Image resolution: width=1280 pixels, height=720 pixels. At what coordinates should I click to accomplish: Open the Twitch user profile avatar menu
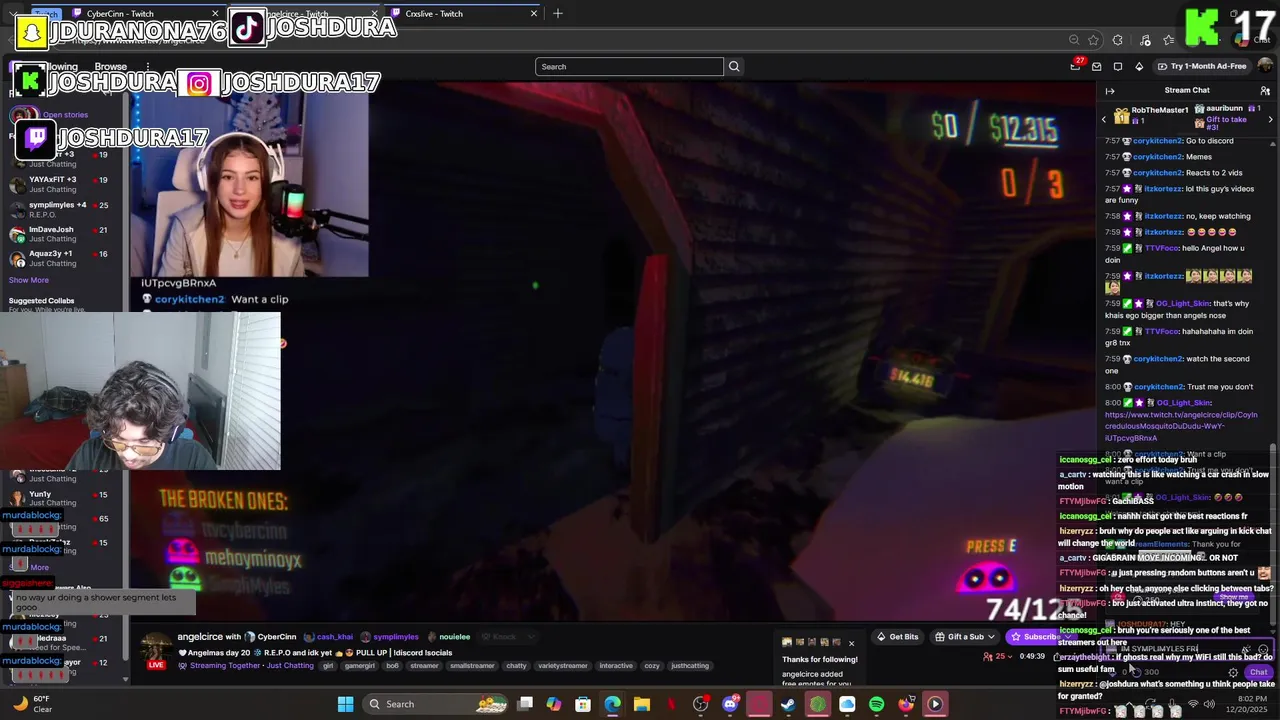(1265, 66)
